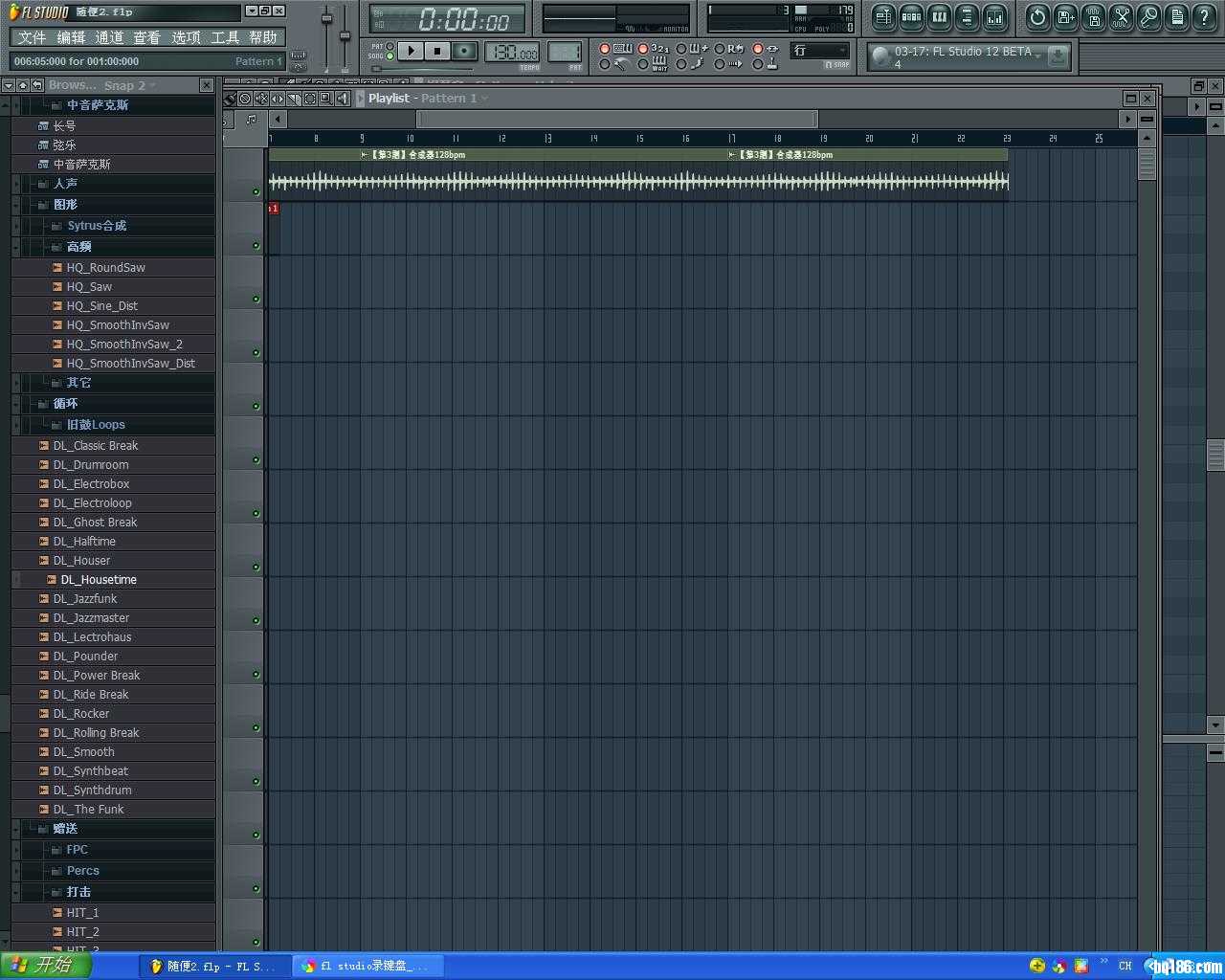Image resolution: width=1225 pixels, height=980 pixels.
Task: Click the Stop playback button
Action: tap(437, 51)
